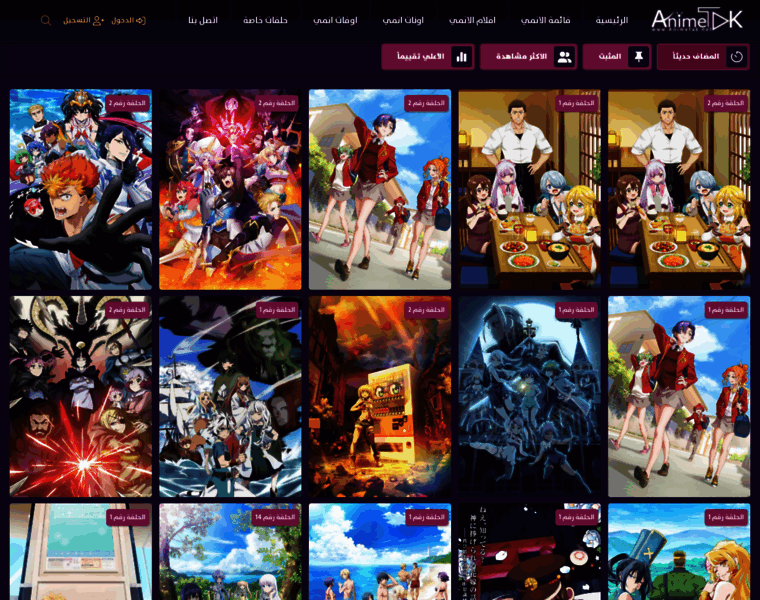Screen dimensions: 760x600
Task: Open restaurant table poster marked episode 1
Action: click(529, 189)
